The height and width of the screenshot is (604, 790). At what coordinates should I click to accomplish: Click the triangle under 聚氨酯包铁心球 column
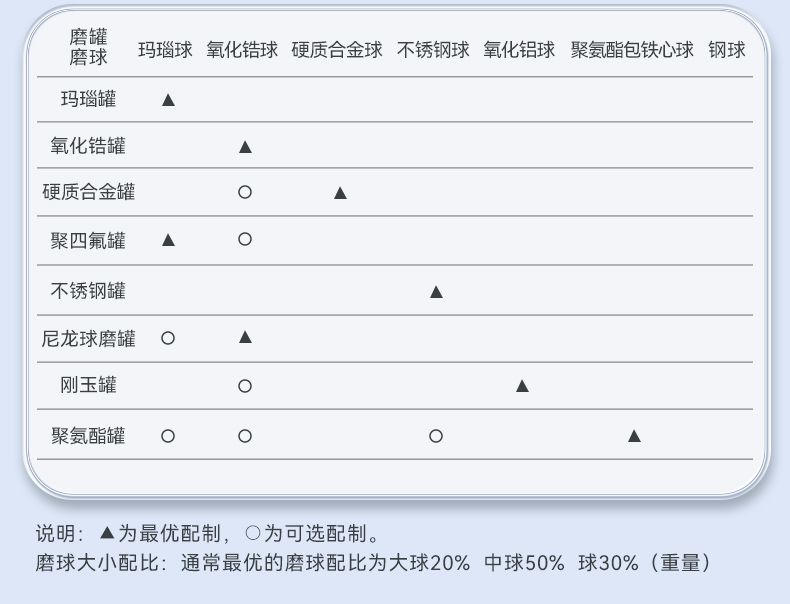pos(634,436)
